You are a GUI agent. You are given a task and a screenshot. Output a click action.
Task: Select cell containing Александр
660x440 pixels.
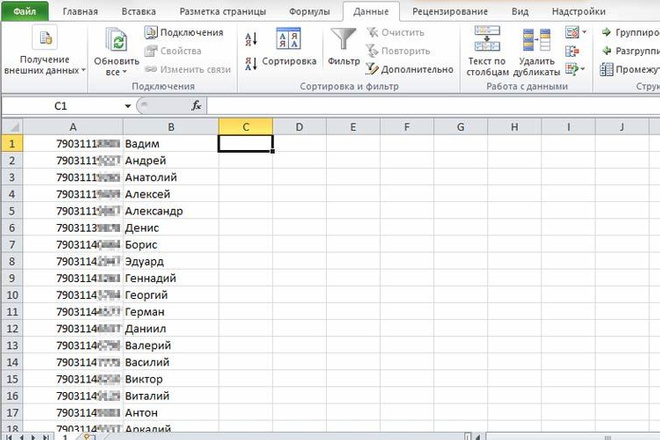click(x=171, y=211)
